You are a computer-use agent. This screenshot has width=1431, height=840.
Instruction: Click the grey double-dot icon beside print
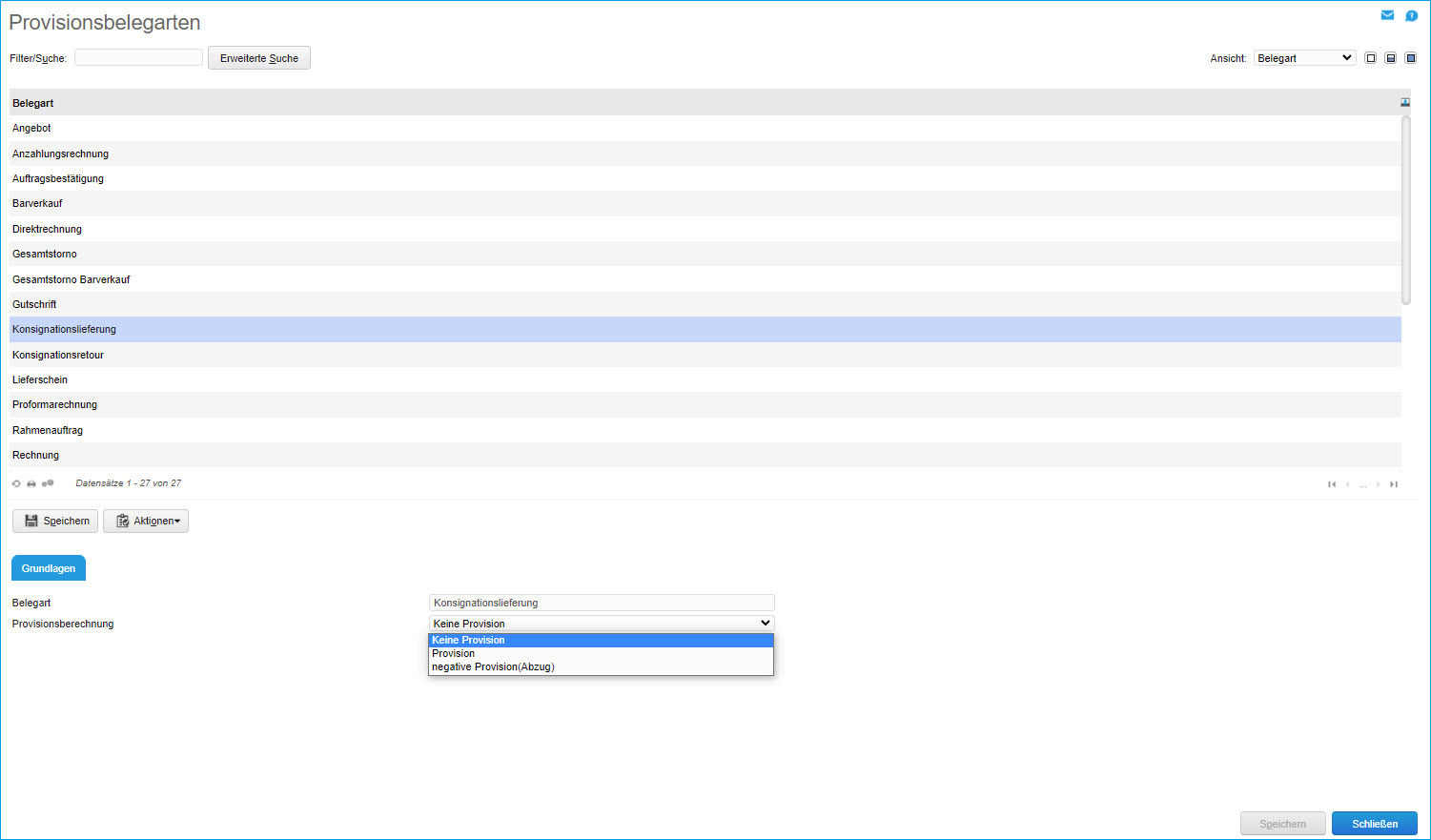click(x=48, y=483)
